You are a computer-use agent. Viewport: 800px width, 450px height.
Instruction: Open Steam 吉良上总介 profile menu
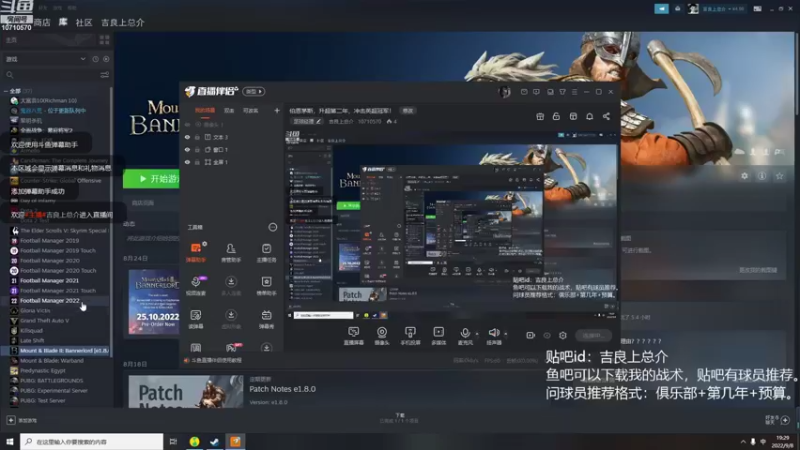(122, 22)
